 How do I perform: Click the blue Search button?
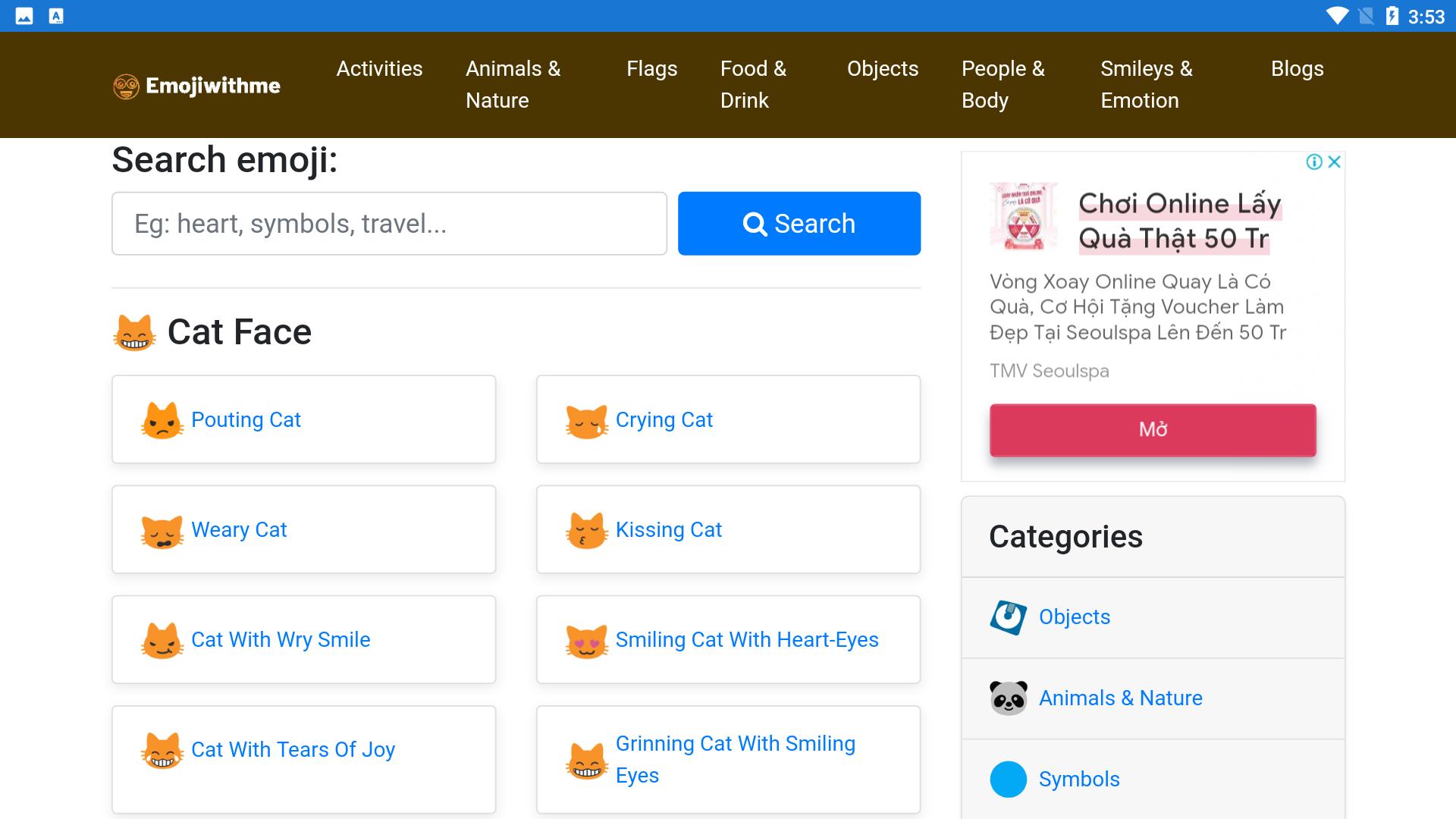tap(799, 224)
